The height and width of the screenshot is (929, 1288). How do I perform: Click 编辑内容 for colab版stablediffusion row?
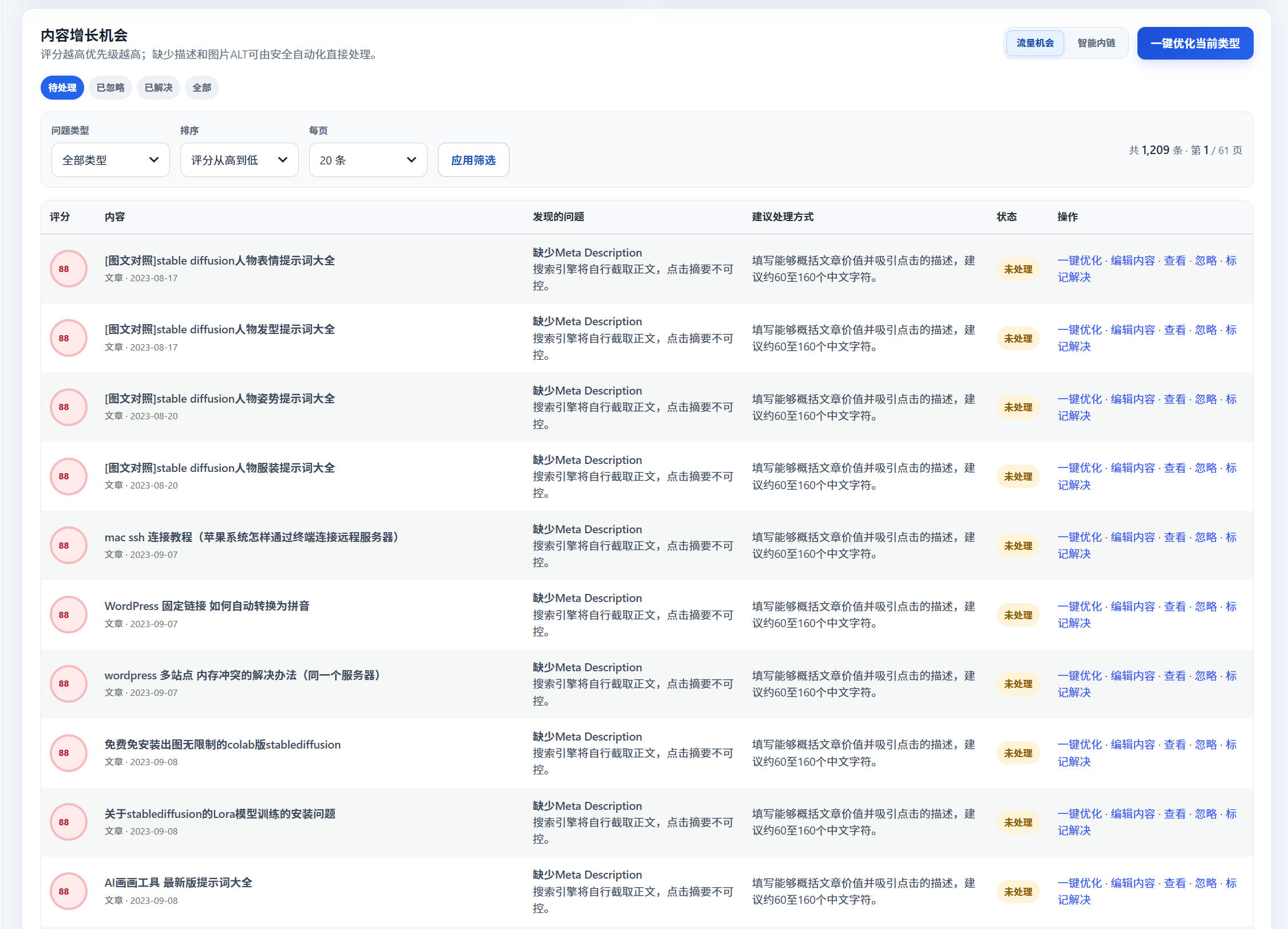click(x=1133, y=745)
